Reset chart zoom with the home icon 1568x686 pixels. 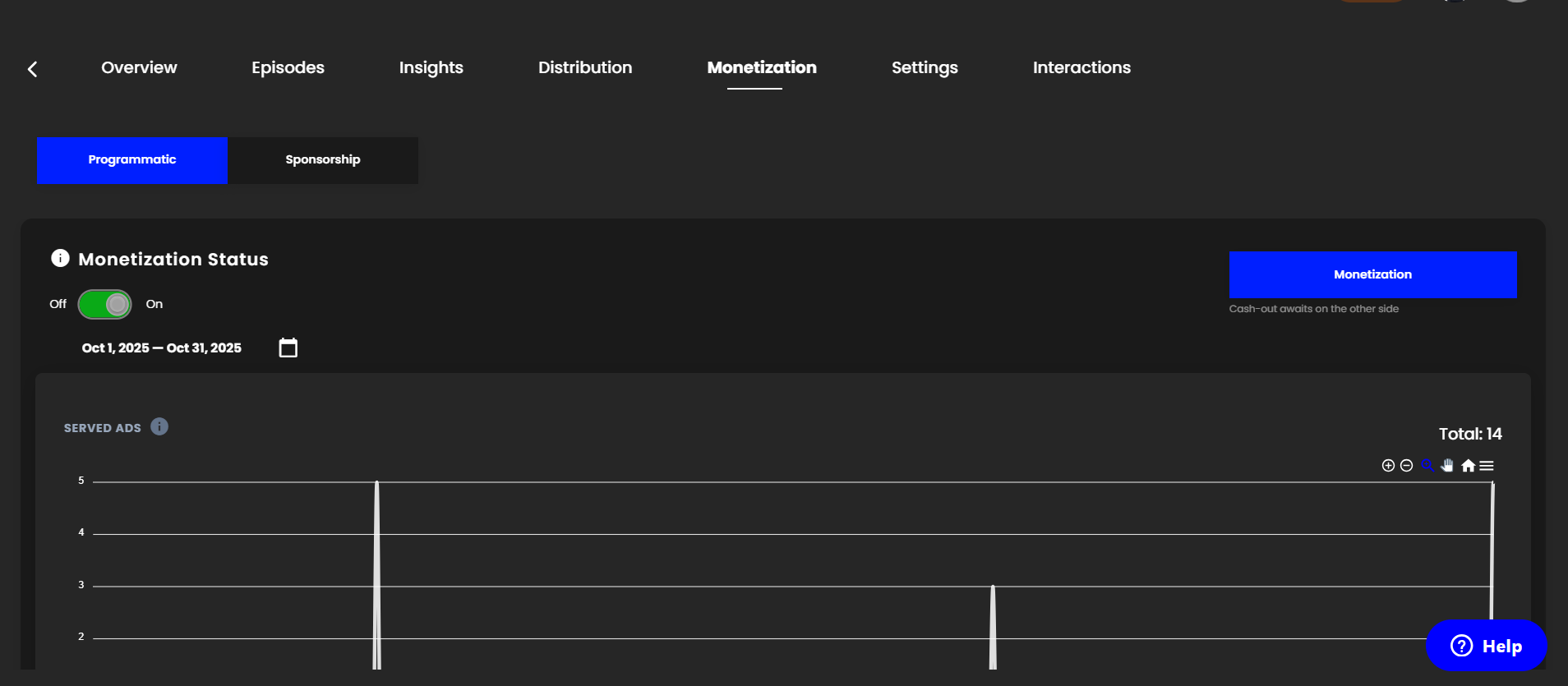point(1468,466)
